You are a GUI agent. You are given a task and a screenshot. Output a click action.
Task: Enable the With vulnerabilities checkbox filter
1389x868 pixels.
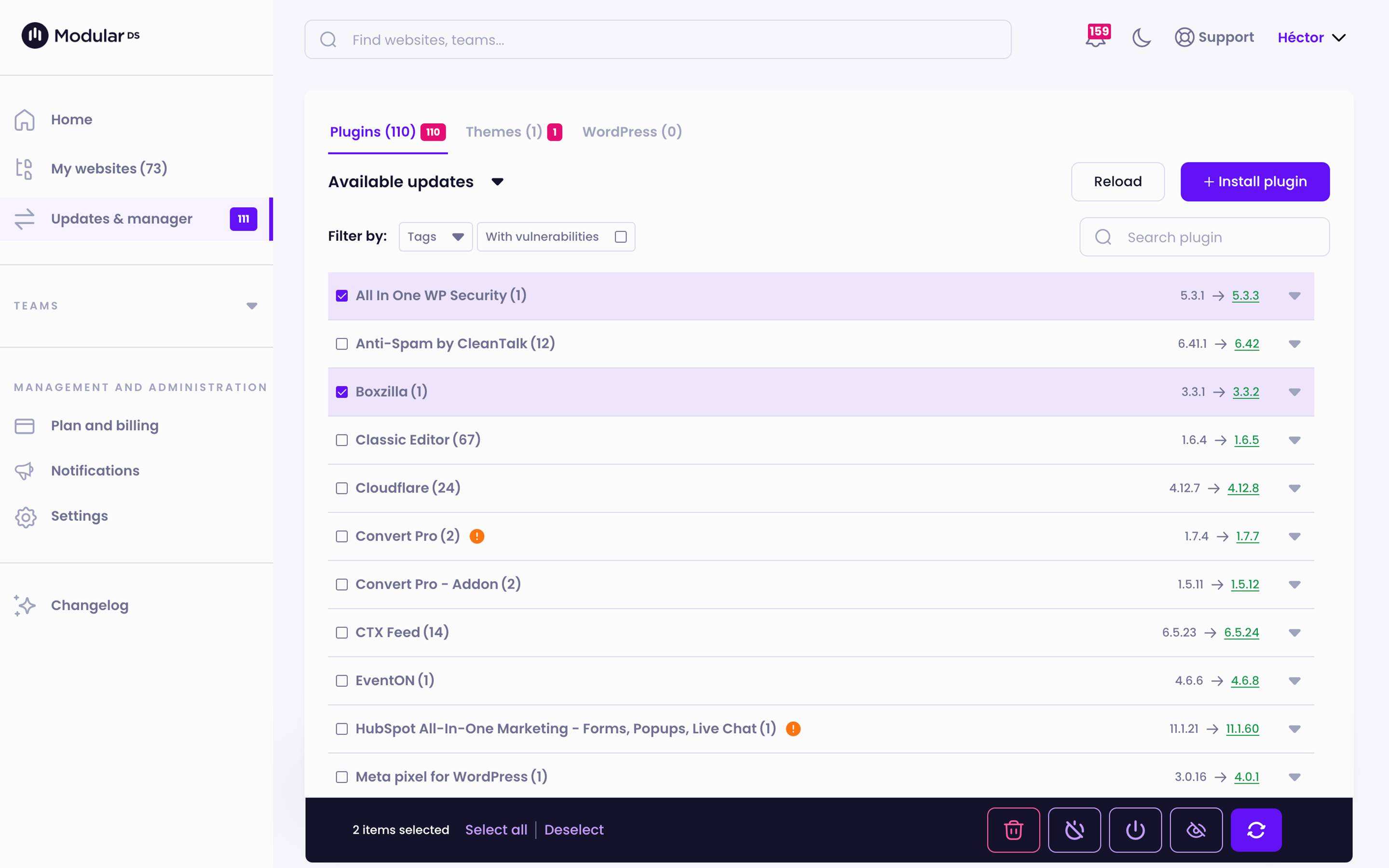tap(620, 237)
